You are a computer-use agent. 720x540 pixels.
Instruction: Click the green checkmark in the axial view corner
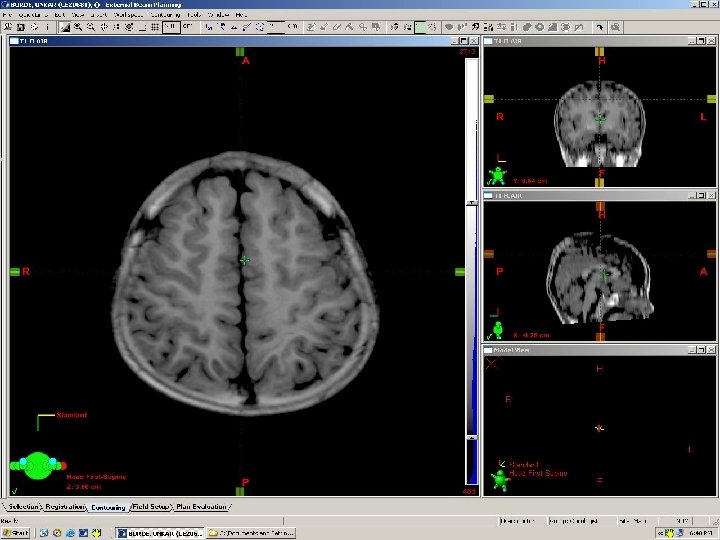coord(14,491)
